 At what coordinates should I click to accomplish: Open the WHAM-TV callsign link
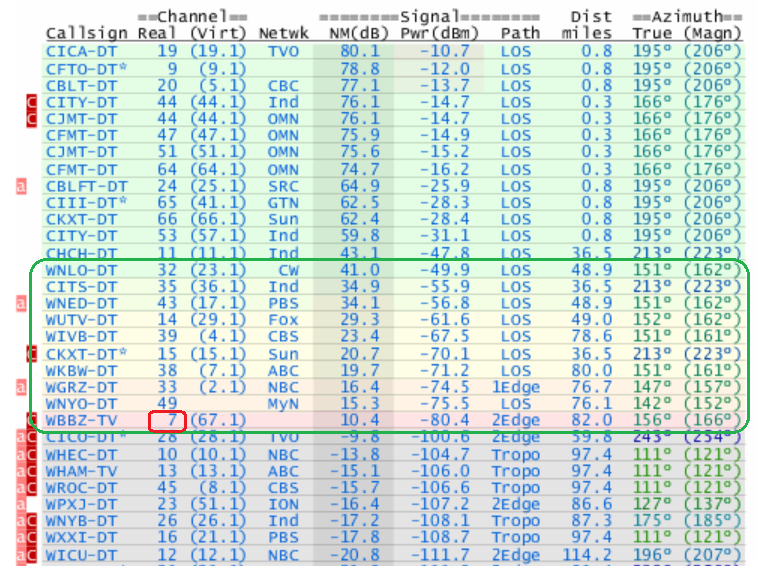(81, 471)
